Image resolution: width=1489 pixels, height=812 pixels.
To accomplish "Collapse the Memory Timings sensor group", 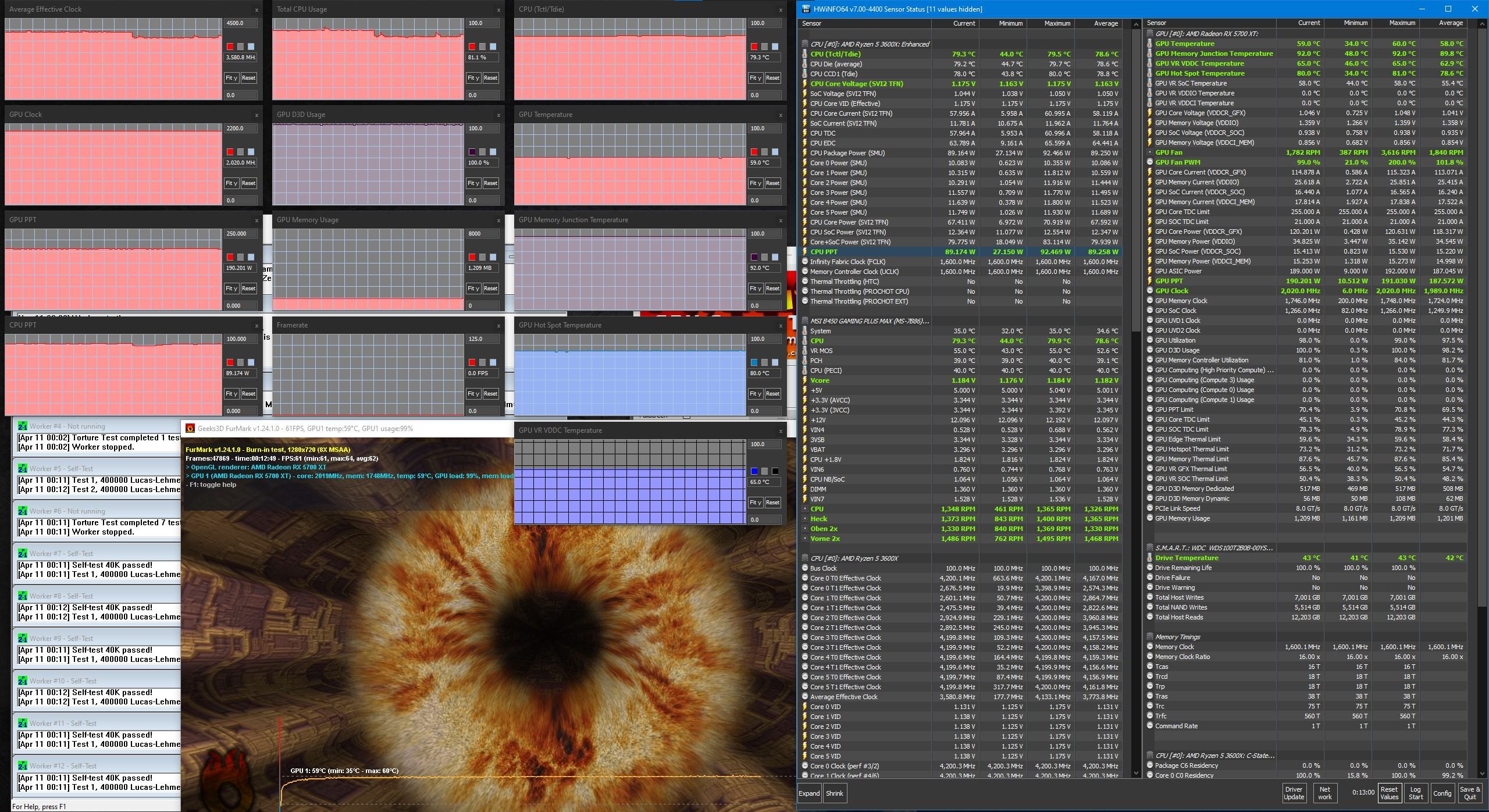I will pos(1150,637).
